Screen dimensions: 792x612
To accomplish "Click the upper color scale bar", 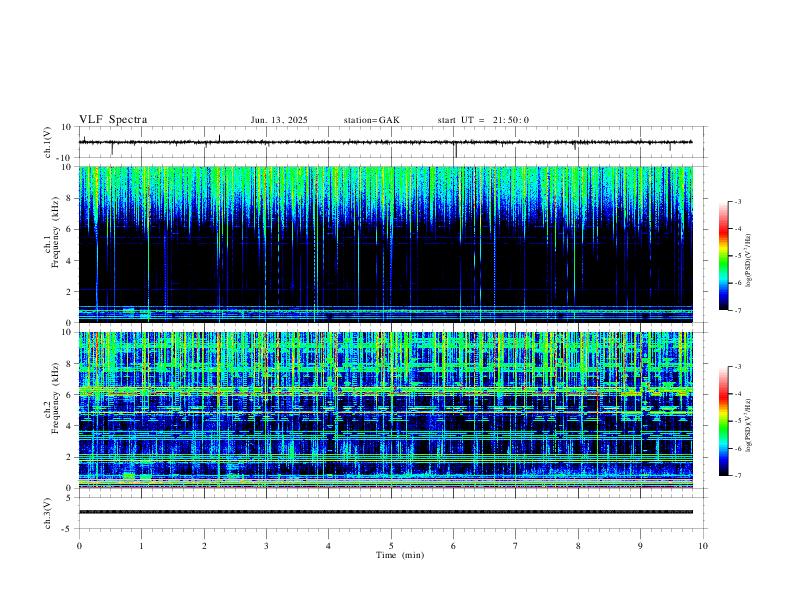I will [x=724, y=256].
